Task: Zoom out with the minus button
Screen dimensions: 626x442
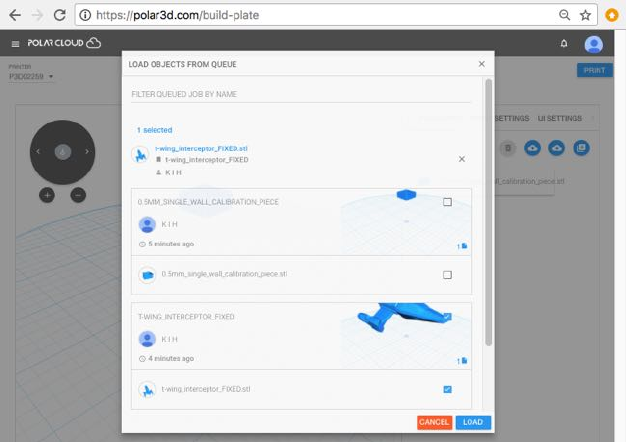Action: pyautogui.click(x=78, y=195)
